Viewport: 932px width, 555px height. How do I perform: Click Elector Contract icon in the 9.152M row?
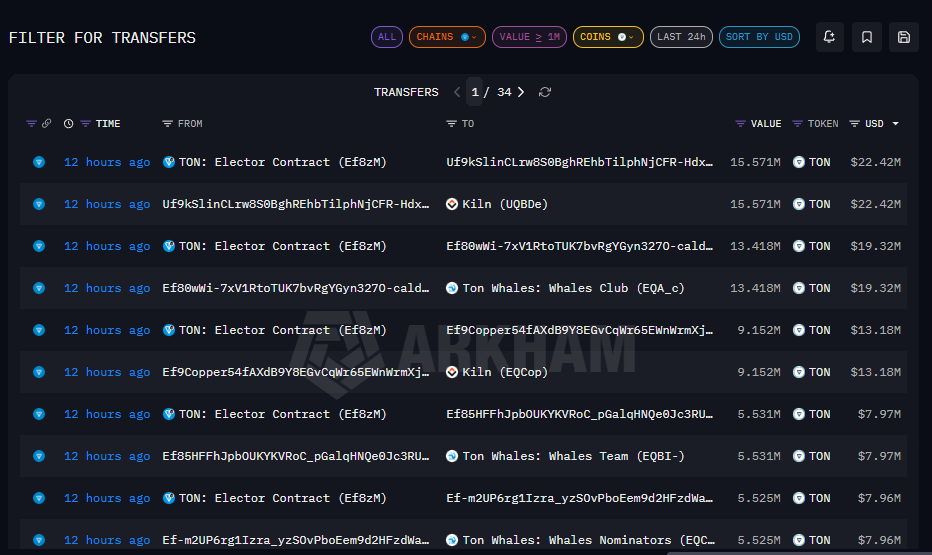[x=169, y=330]
